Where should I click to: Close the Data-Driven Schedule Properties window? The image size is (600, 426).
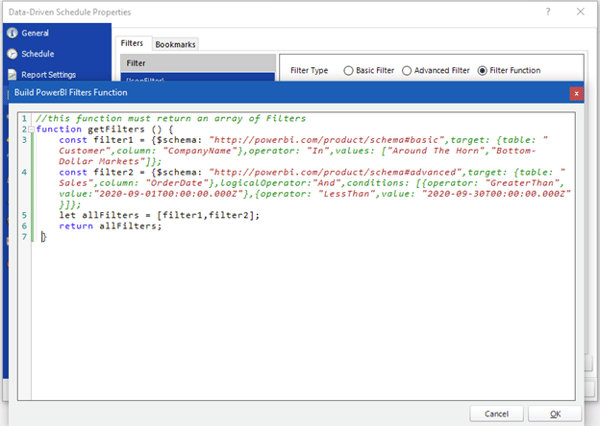[x=580, y=12]
